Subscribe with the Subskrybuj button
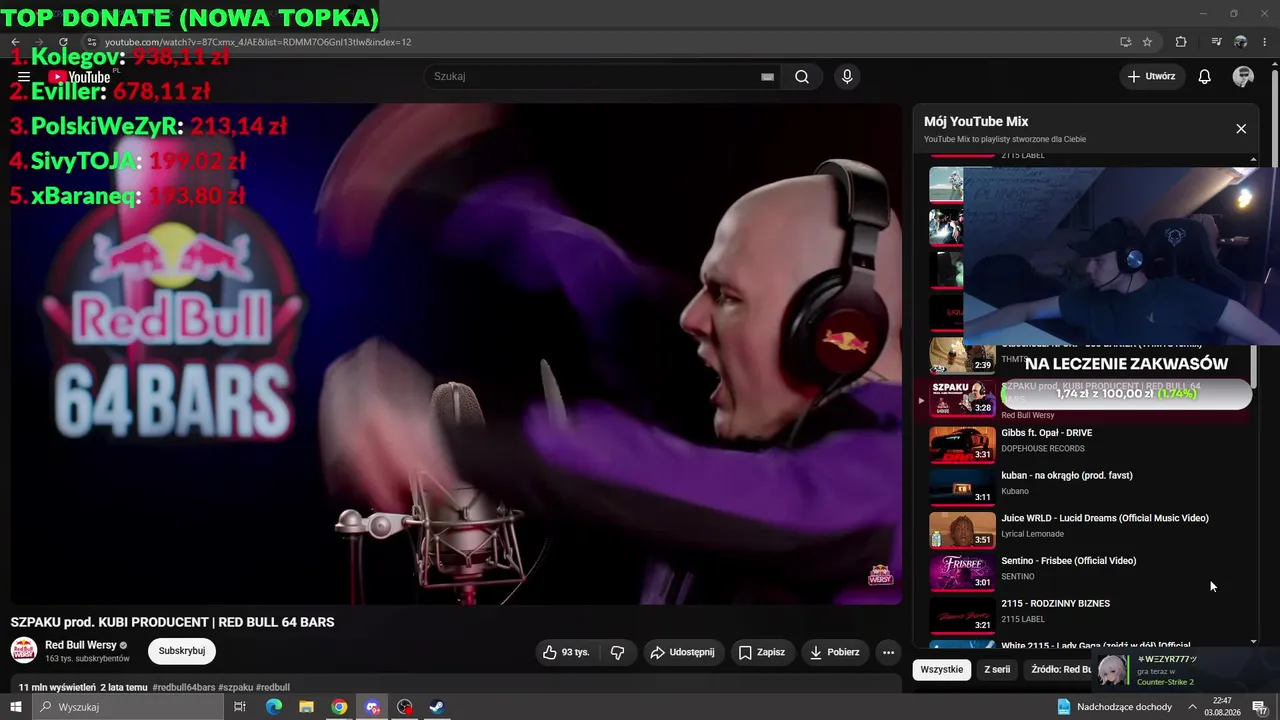This screenshot has height=720, width=1280. coord(182,651)
